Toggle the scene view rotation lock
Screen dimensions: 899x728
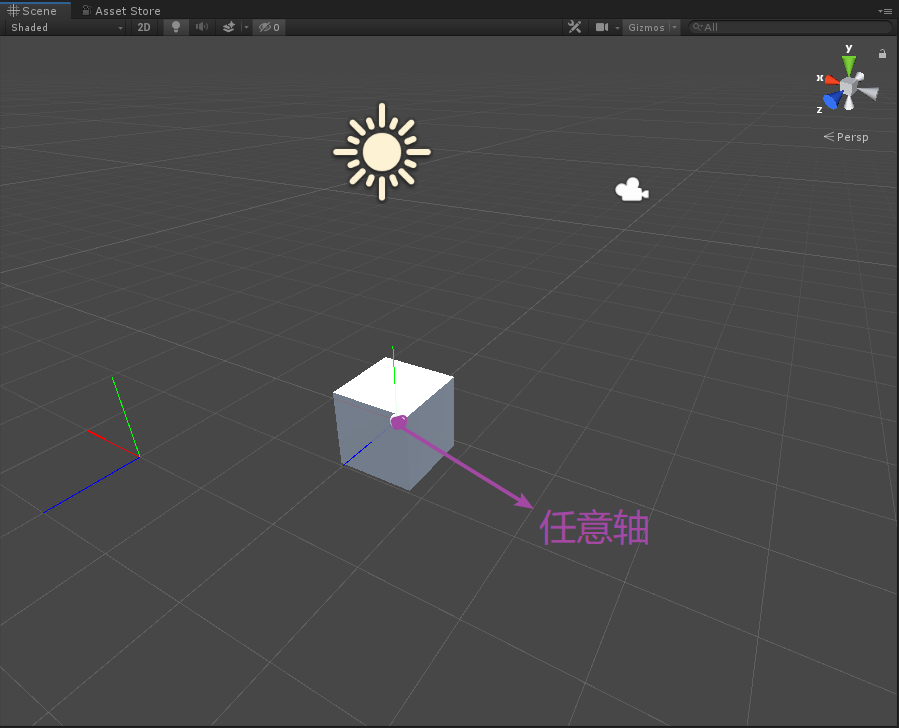[x=882, y=53]
